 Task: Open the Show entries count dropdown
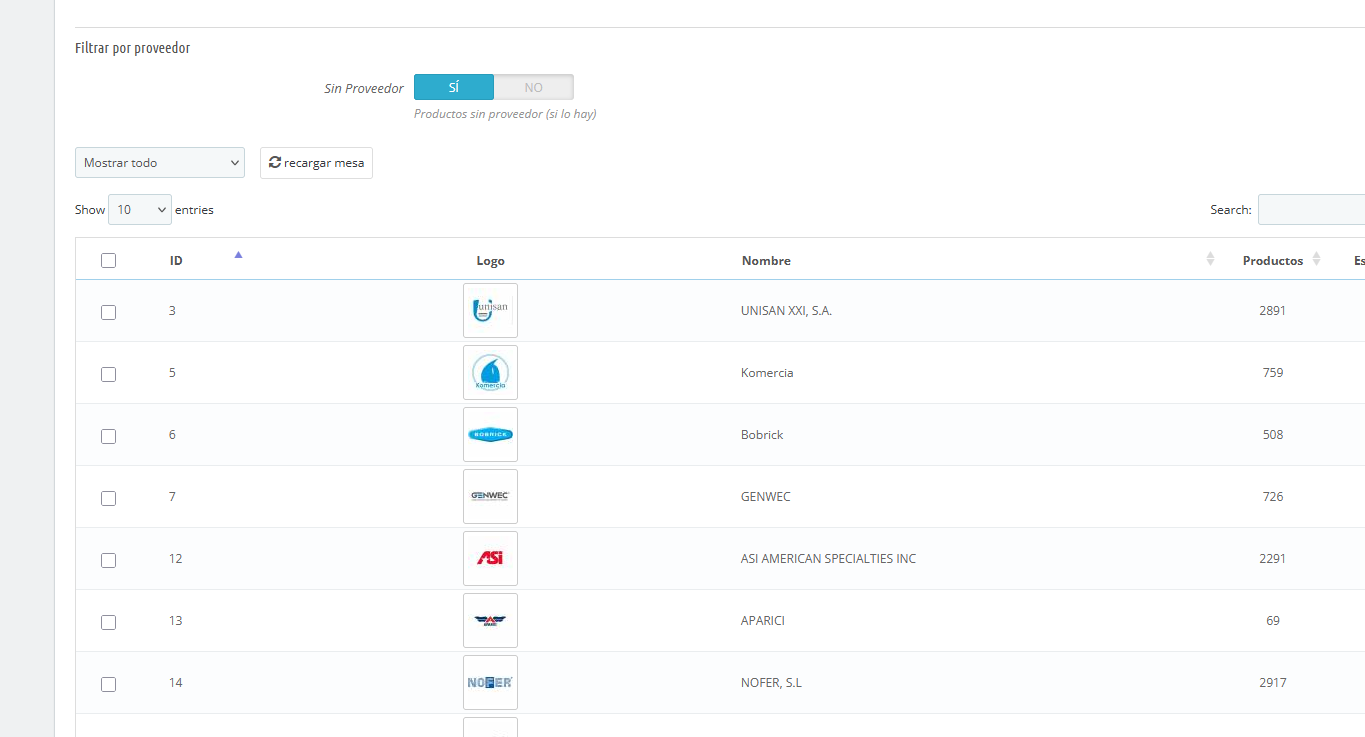139,210
